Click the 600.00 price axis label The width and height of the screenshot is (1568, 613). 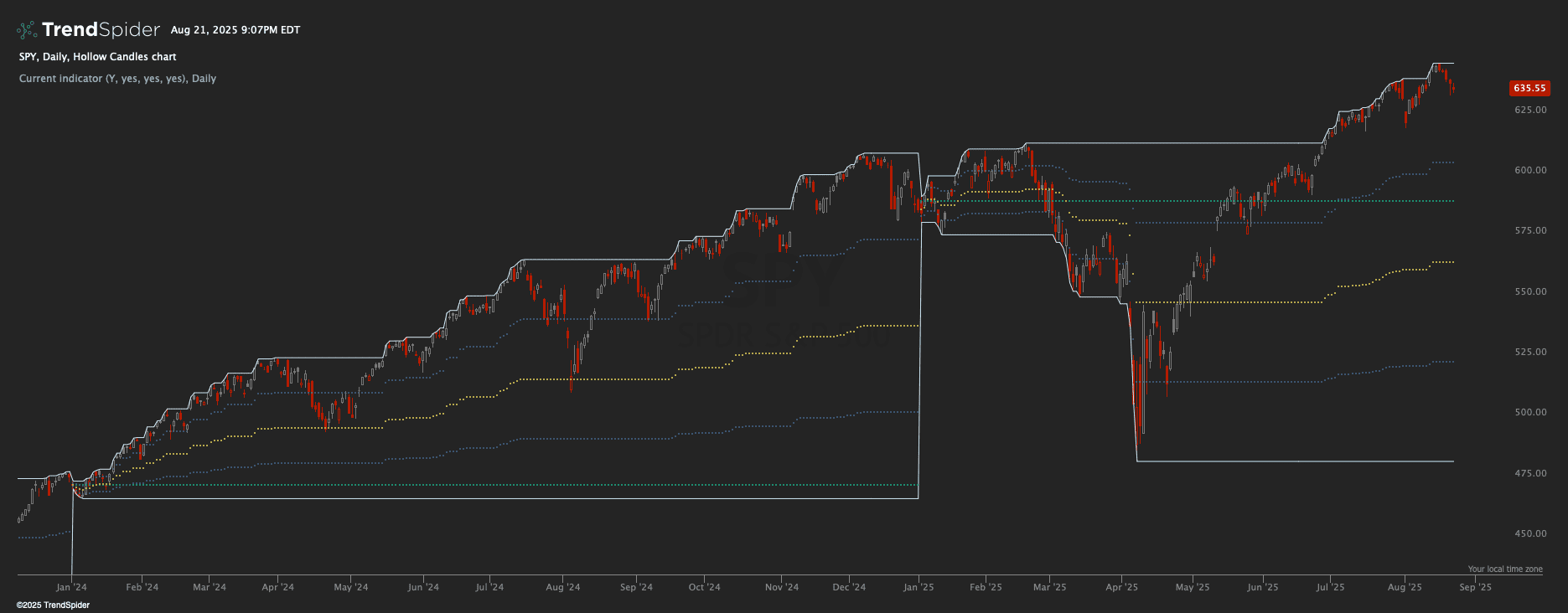tap(1530, 170)
